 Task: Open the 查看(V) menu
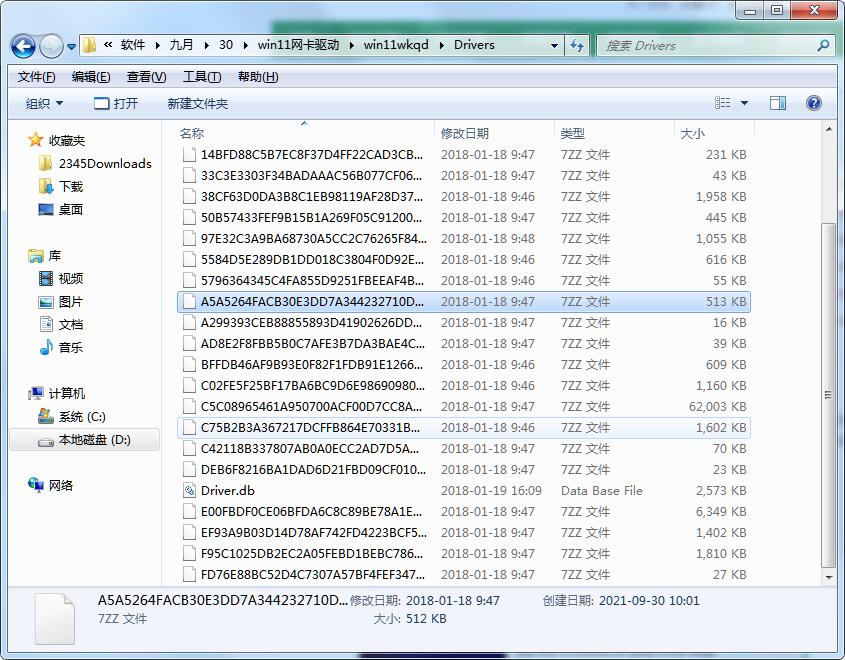pos(146,77)
